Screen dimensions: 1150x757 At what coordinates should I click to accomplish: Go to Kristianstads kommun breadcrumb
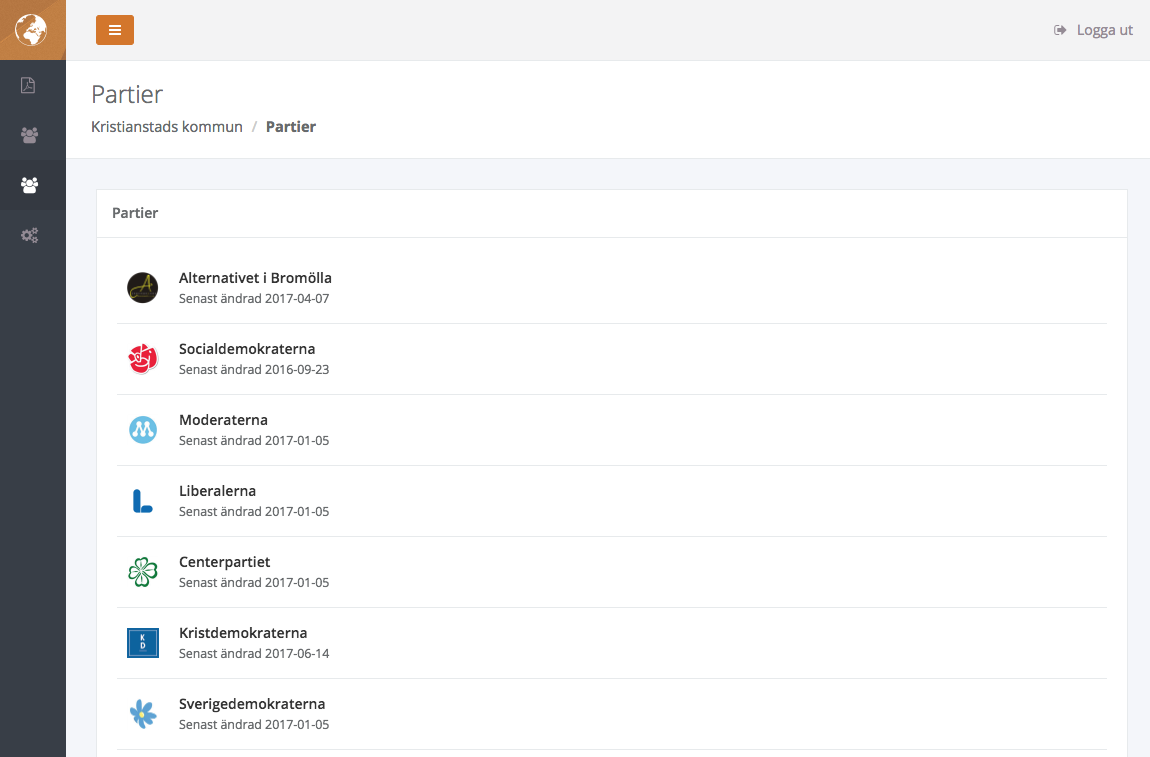(166, 126)
